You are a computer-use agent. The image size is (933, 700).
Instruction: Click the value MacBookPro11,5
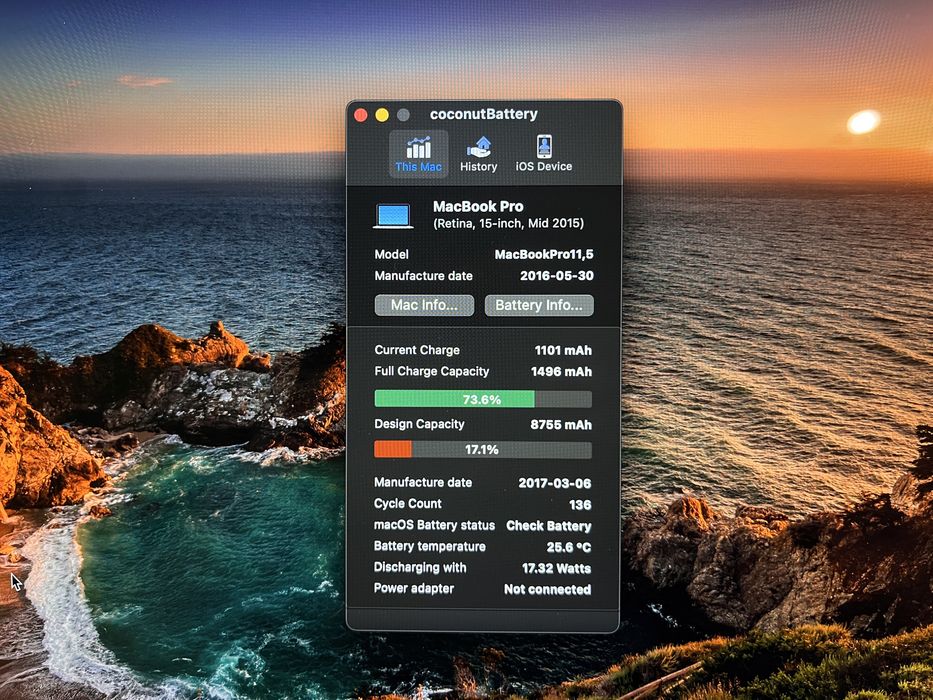click(x=544, y=255)
